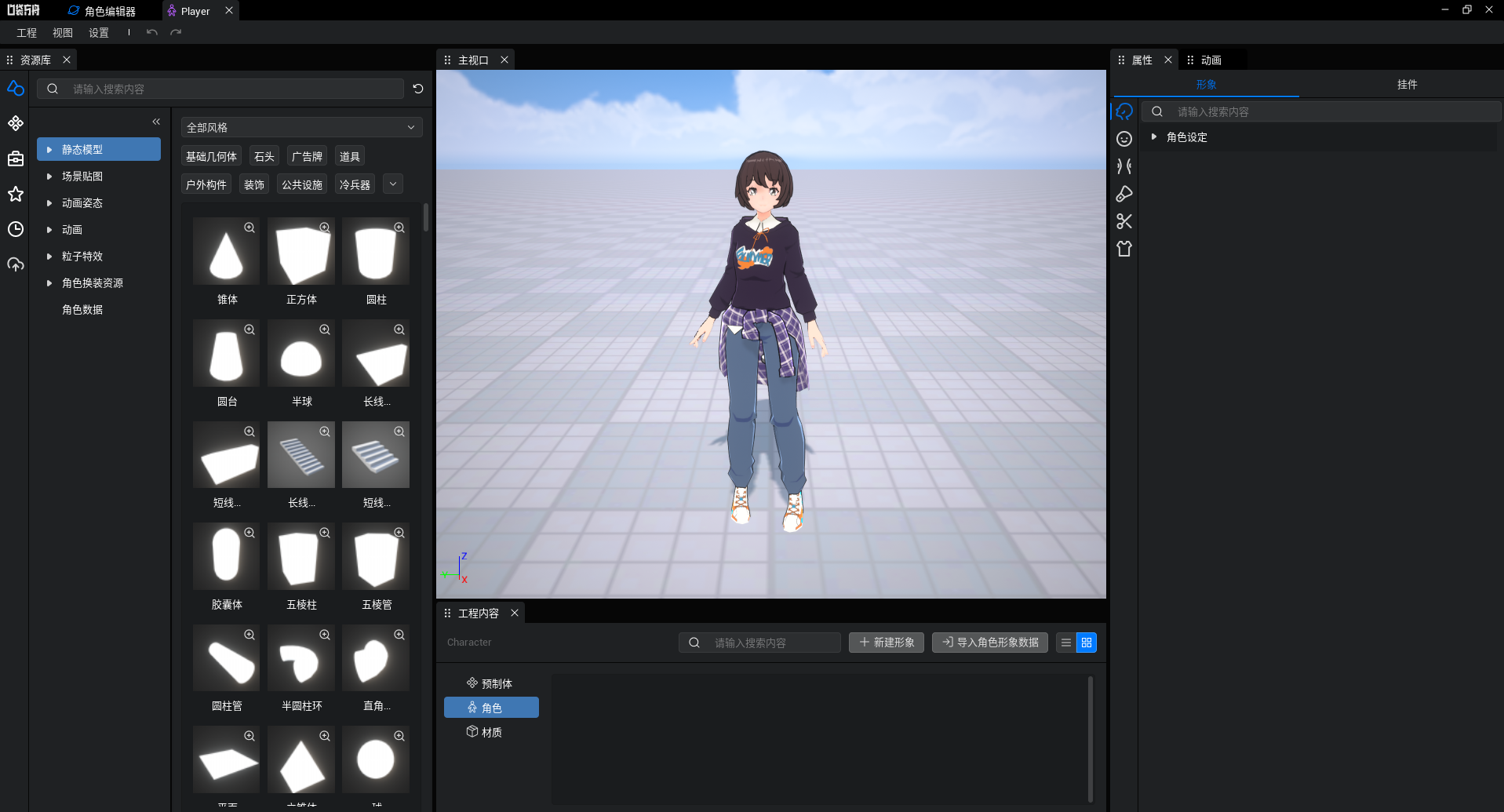The image size is (1504, 812).
Task: Click the project content search field
Action: point(759,643)
